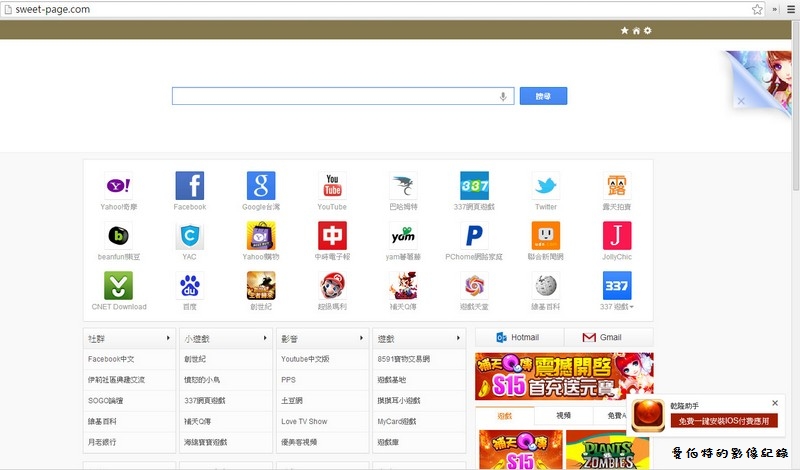
Task: Bookmark page with address bar star
Action: pyautogui.click(x=757, y=9)
